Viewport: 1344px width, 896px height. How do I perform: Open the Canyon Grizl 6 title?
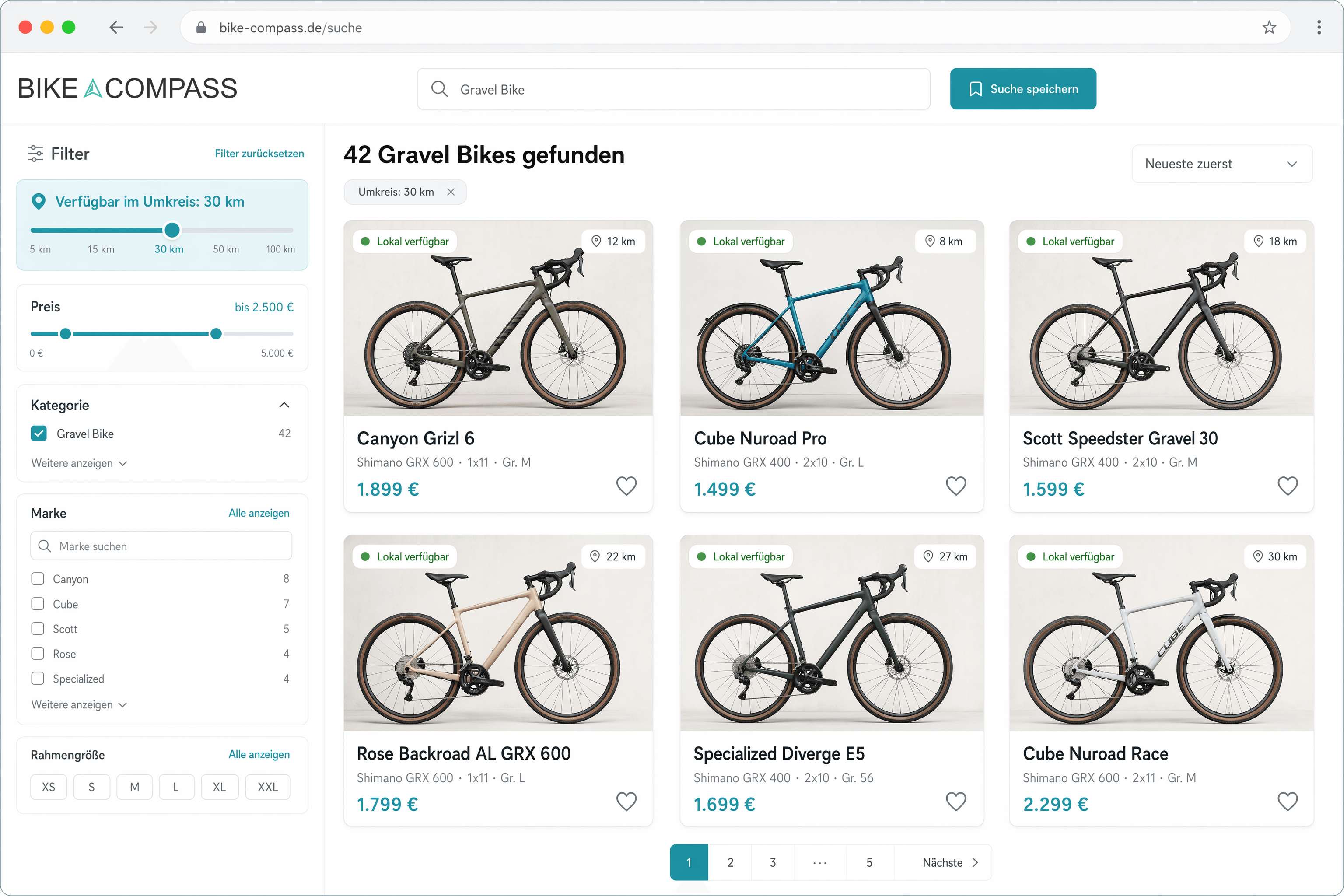point(416,438)
